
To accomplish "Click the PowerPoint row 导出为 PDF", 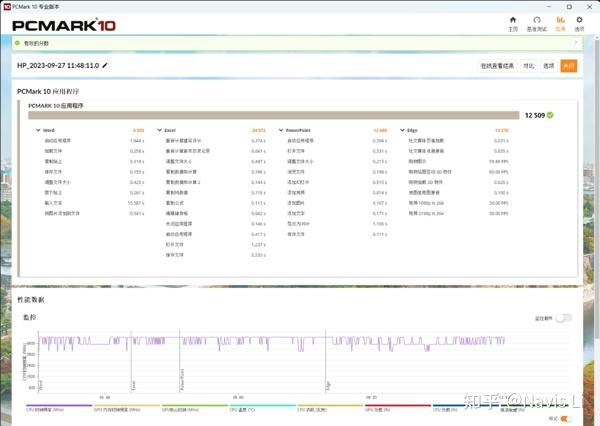I will pyautogui.click(x=298, y=224).
